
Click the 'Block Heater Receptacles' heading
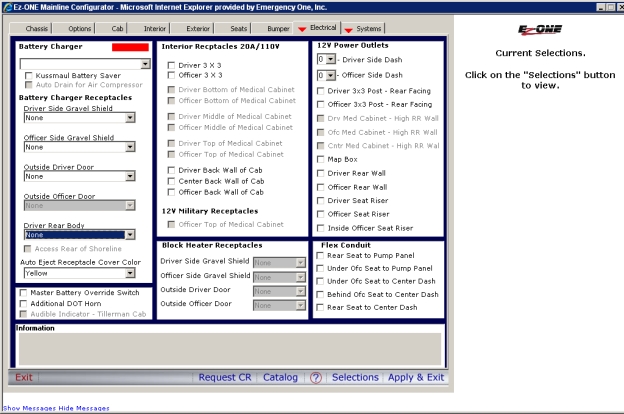coord(212,245)
